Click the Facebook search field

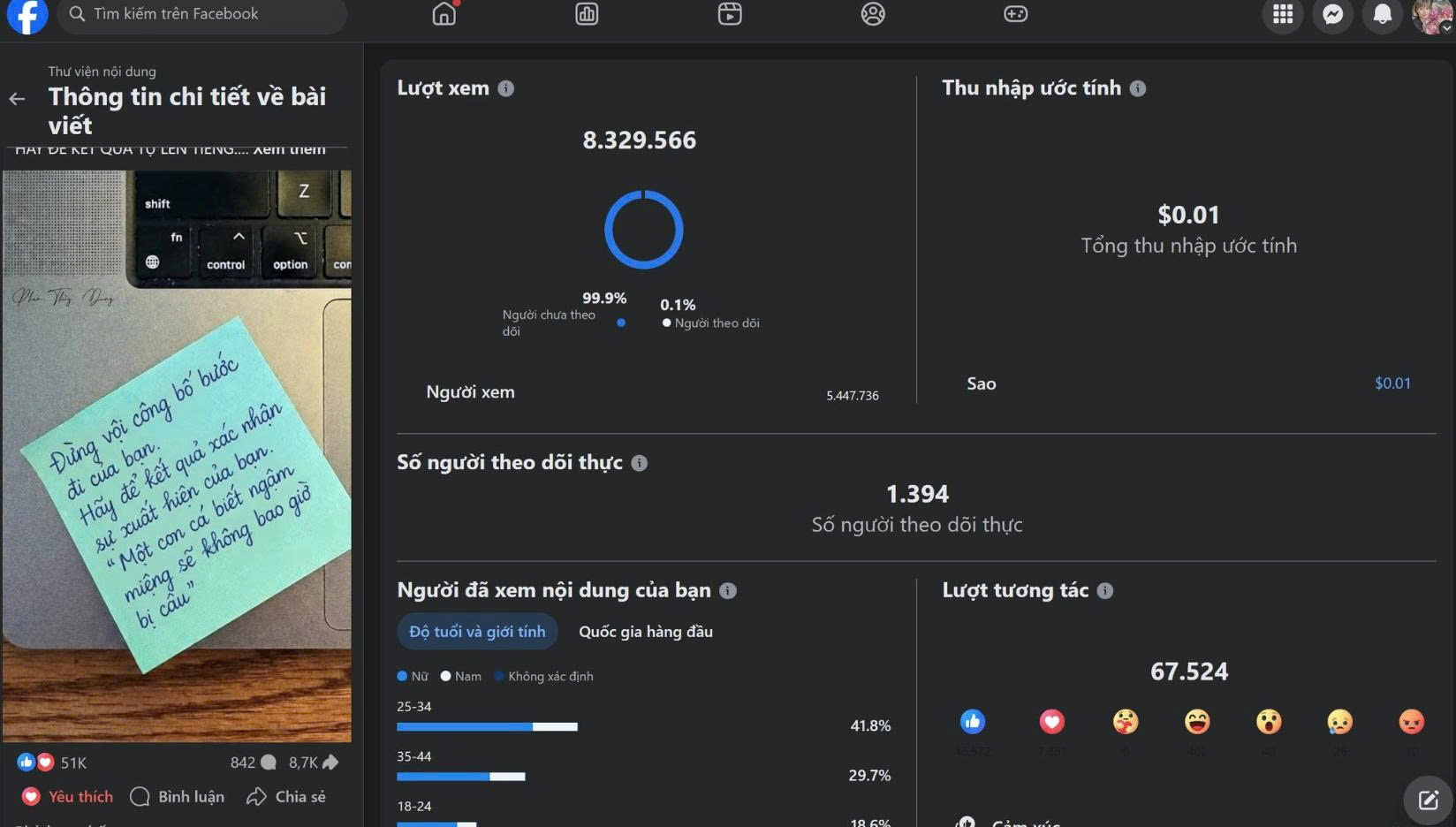(x=202, y=14)
